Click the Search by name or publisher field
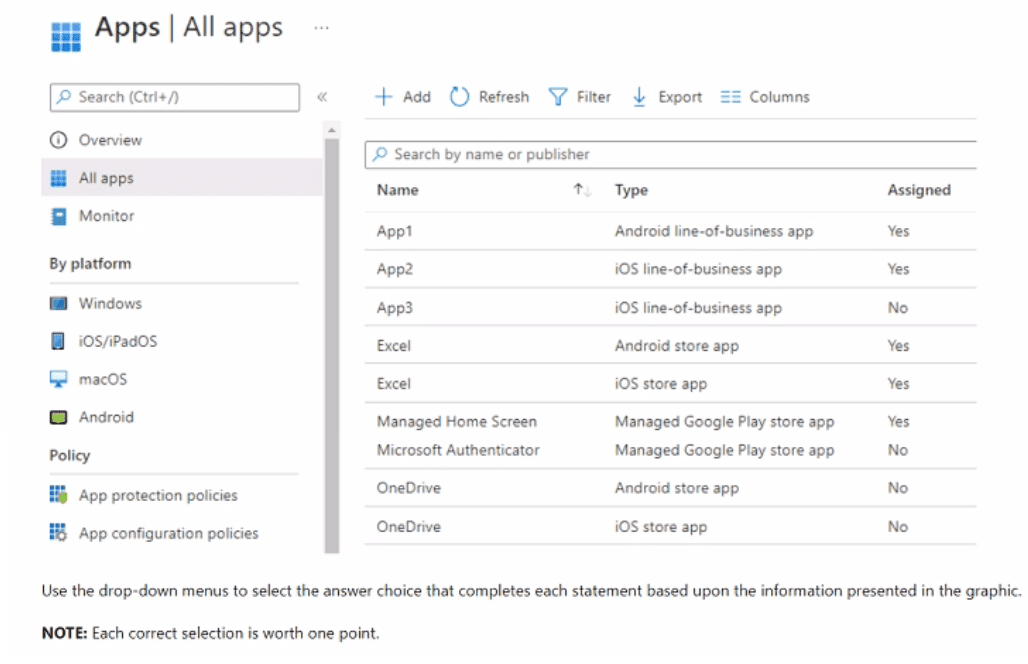The image size is (1028, 664). [670, 155]
